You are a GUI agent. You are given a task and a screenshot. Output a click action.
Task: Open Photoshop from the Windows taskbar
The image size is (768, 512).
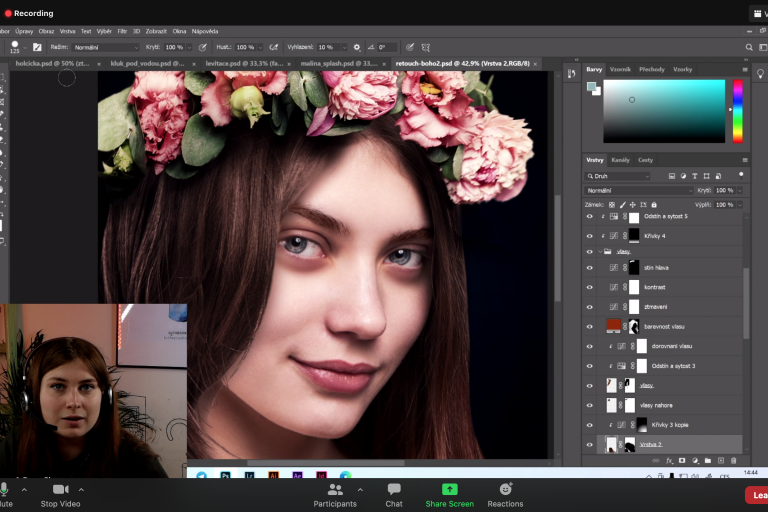(x=226, y=476)
